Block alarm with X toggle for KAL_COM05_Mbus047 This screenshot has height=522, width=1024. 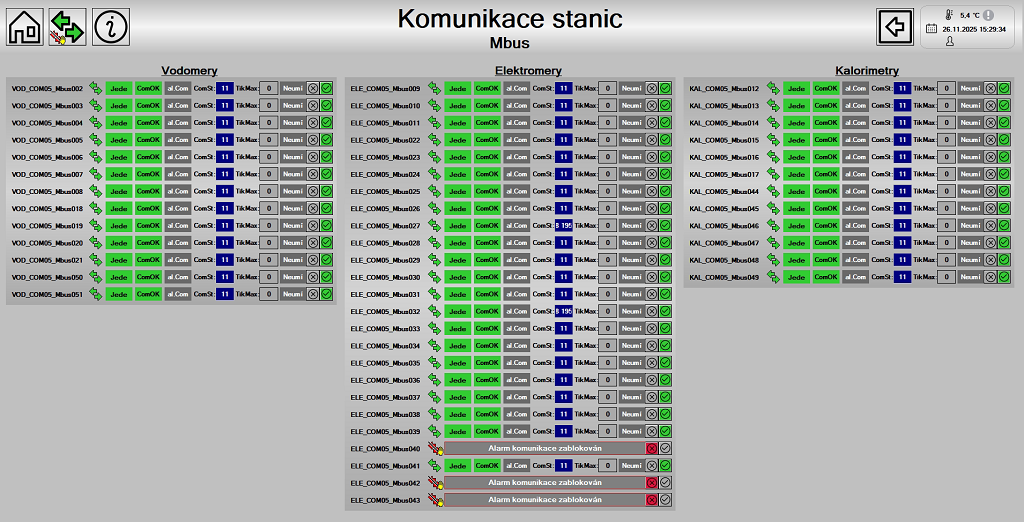(991, 243)
